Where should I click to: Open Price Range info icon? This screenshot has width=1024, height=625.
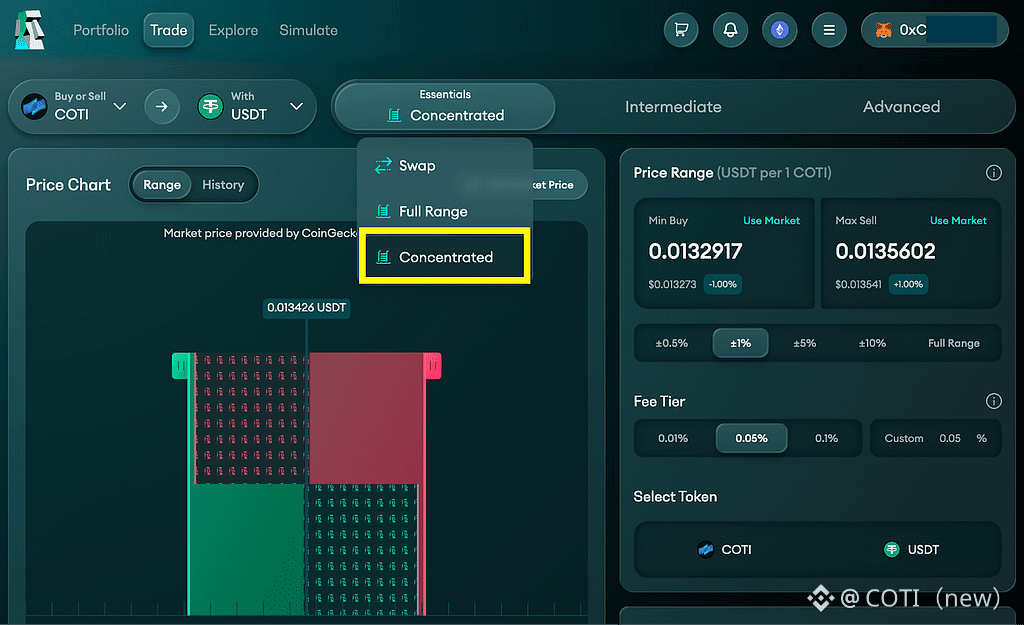click(993, 172)
